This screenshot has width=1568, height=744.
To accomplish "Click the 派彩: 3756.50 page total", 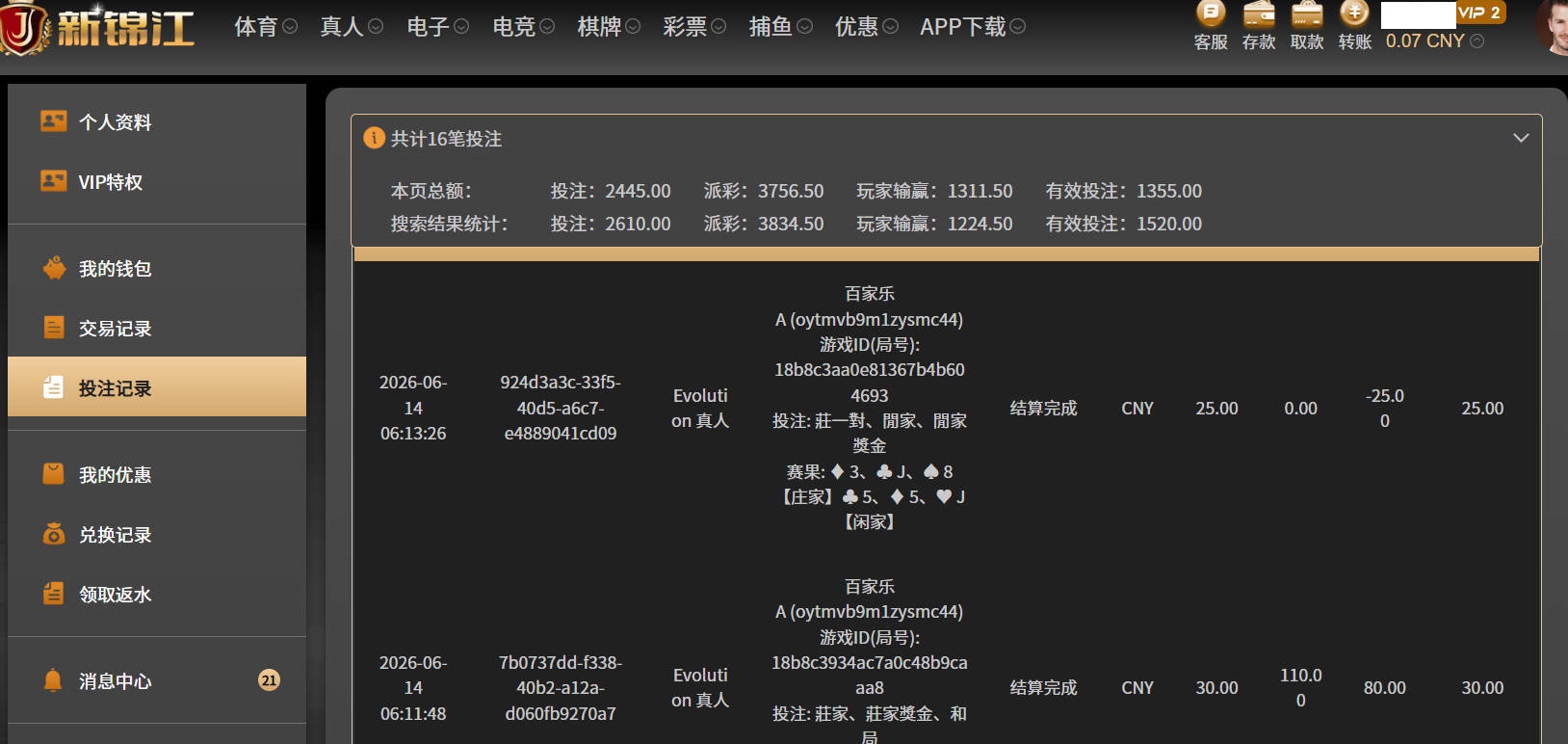I will coord(764,191).
